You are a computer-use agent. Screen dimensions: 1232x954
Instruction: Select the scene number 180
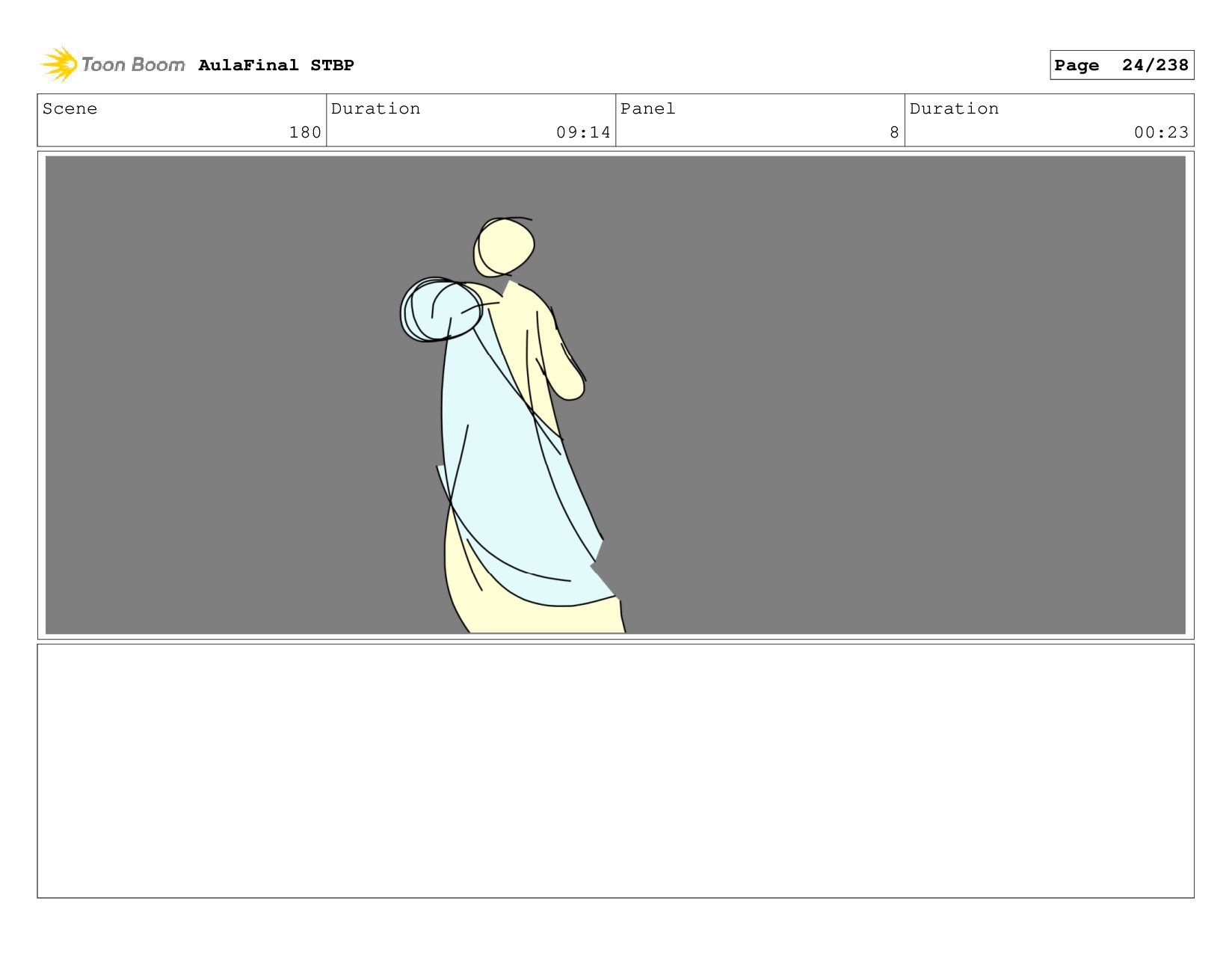[x=305, y=132]
